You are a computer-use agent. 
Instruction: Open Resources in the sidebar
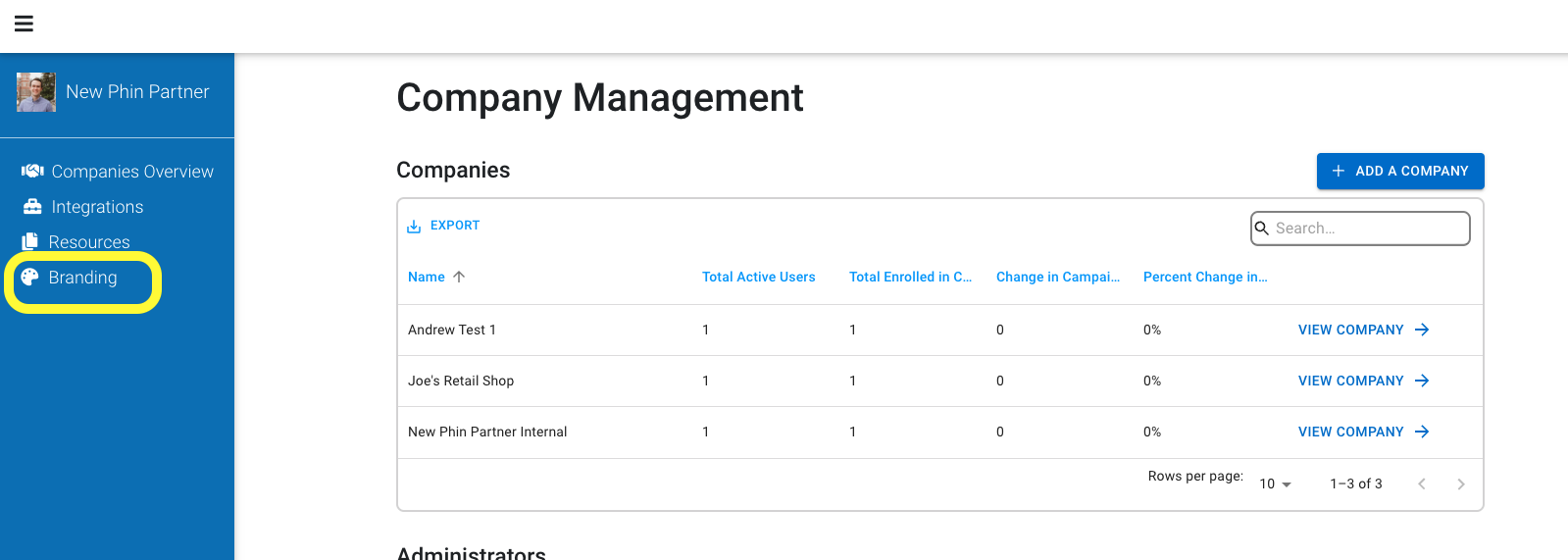pyautogui.click(x=89, y=242)
